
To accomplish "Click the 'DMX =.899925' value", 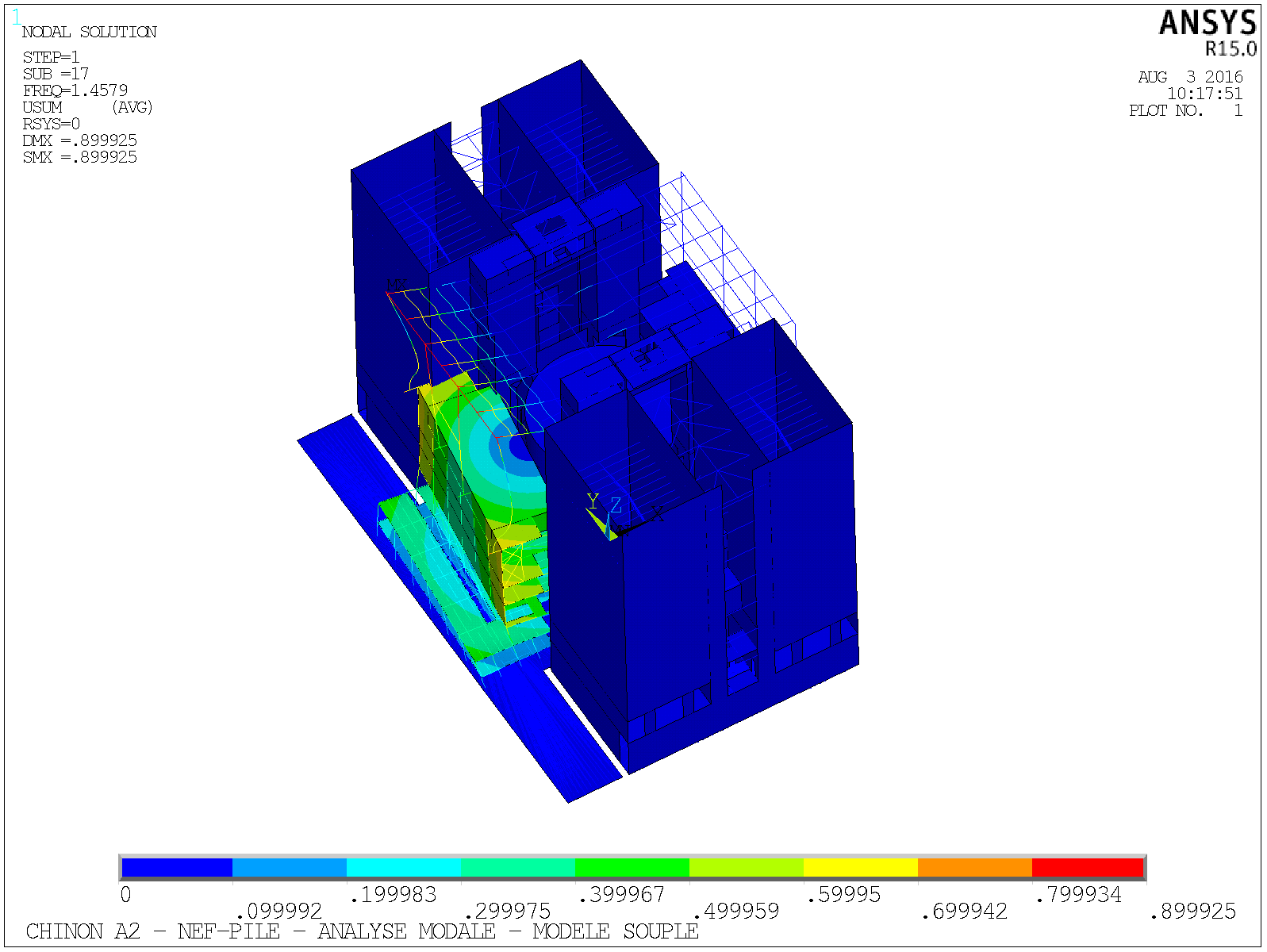I will [x=80, y=140].
